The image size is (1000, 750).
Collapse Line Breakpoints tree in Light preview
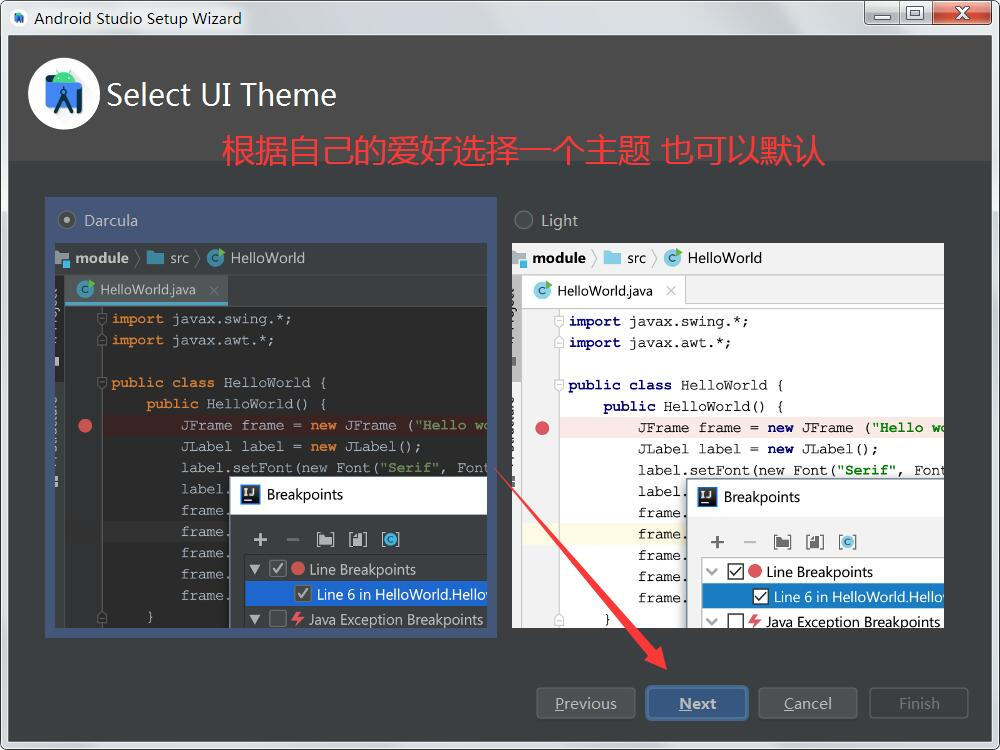(x=712, y=571)
